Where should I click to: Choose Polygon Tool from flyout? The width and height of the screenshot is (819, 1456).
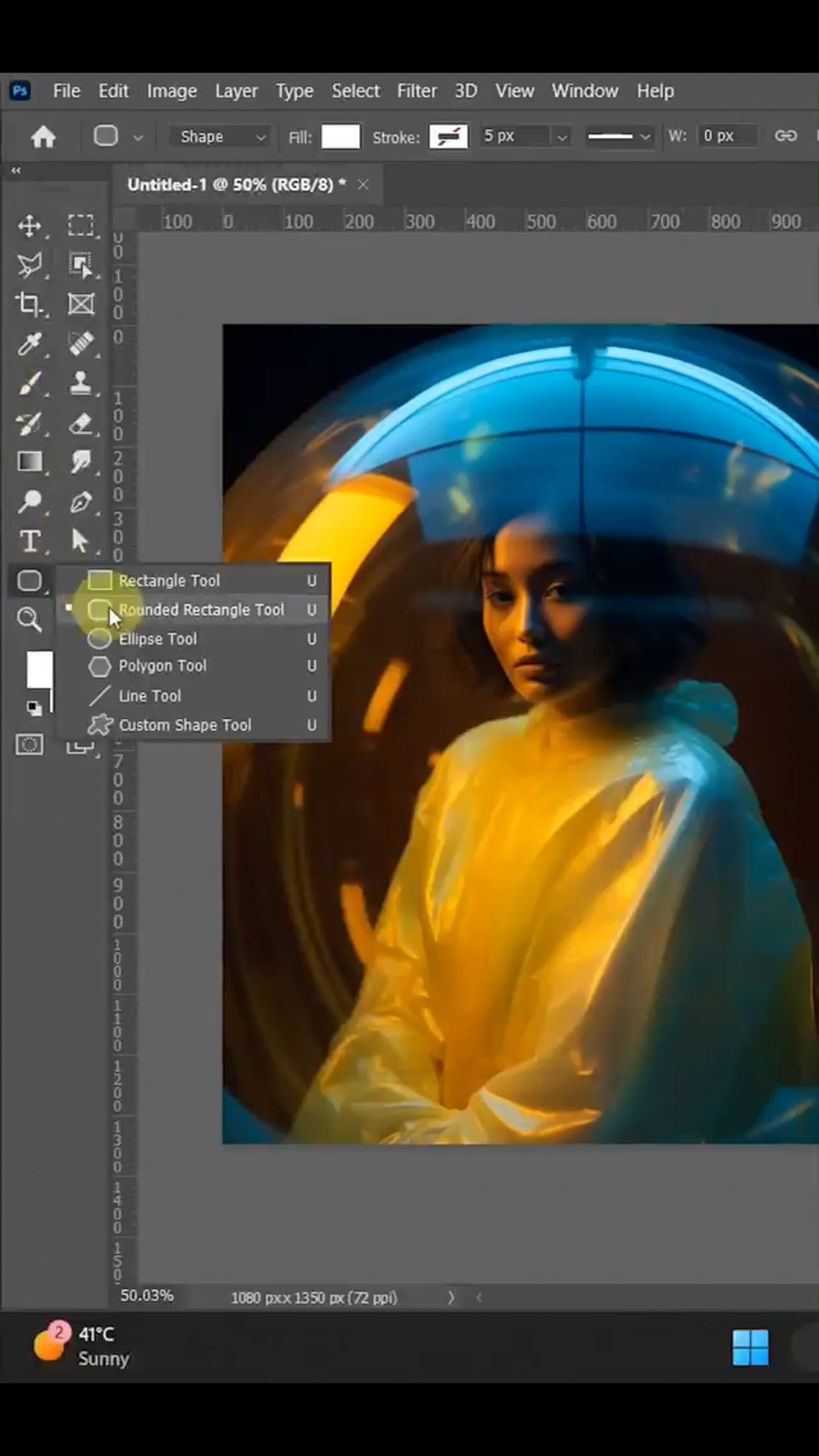(193, 666)
